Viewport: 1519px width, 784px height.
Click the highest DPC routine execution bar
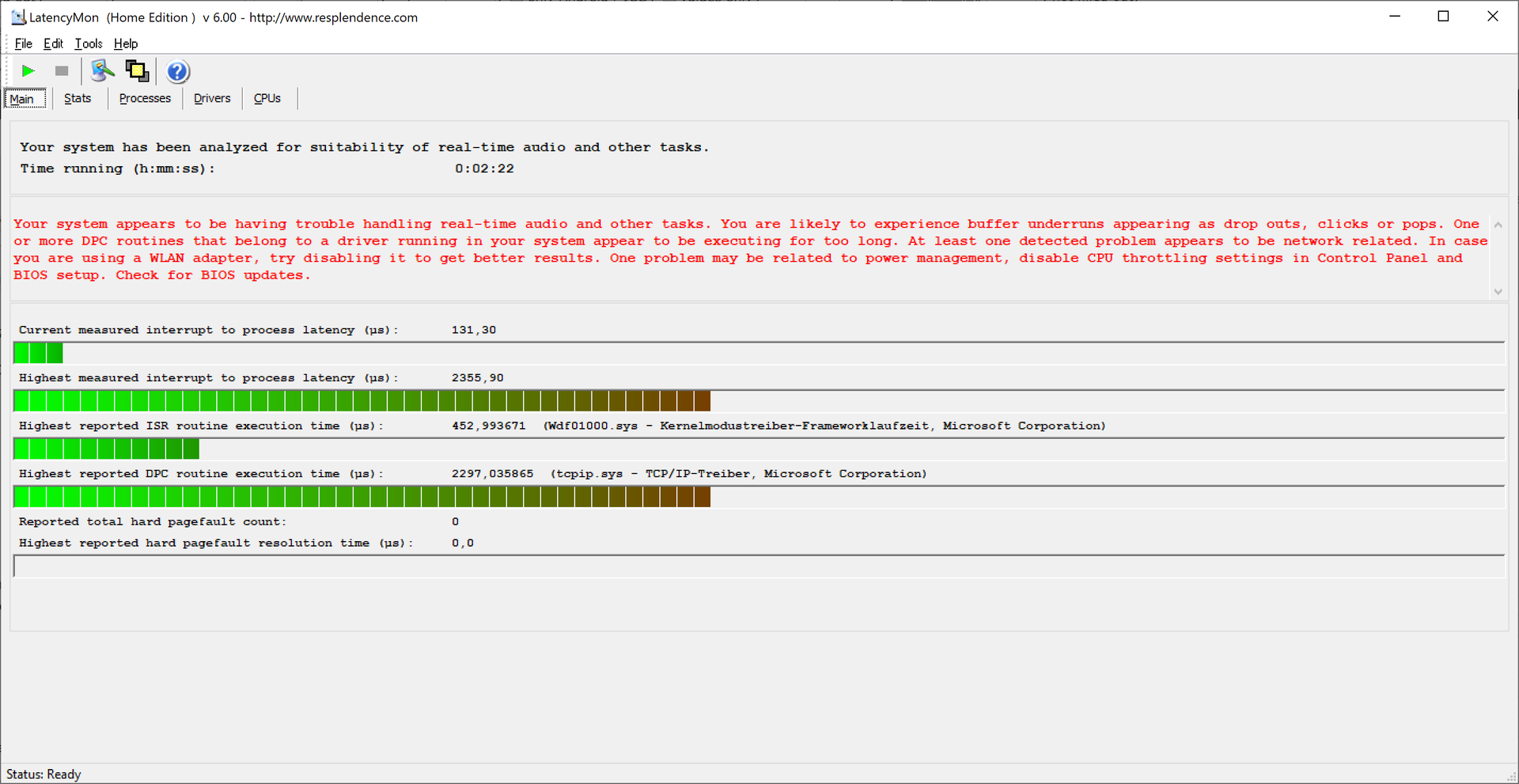(x=362, y=497)
